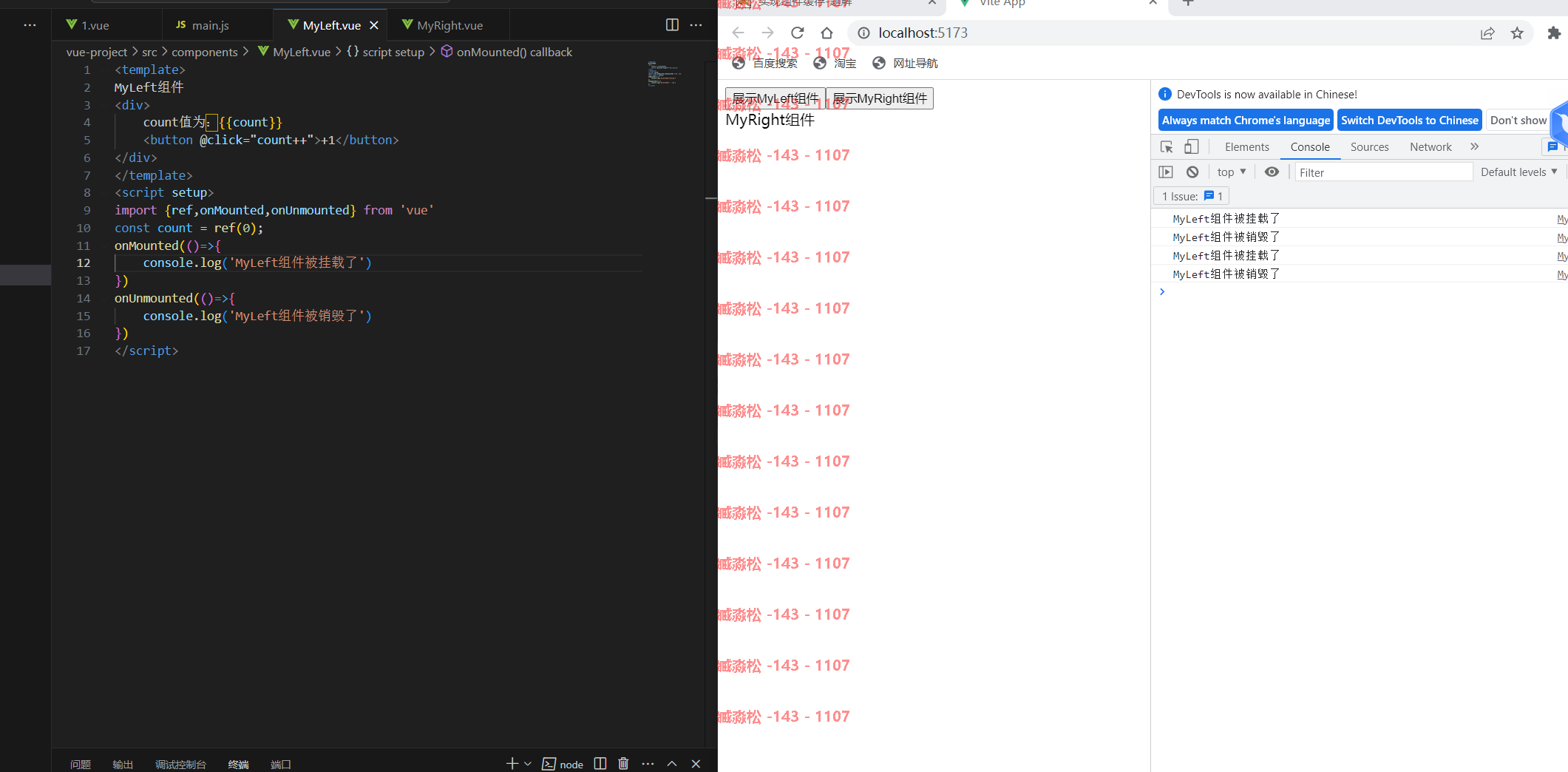This screenshot has width=1568, height=772.
Task: Open the 输出 panel tab
Action: click(123, 764)
